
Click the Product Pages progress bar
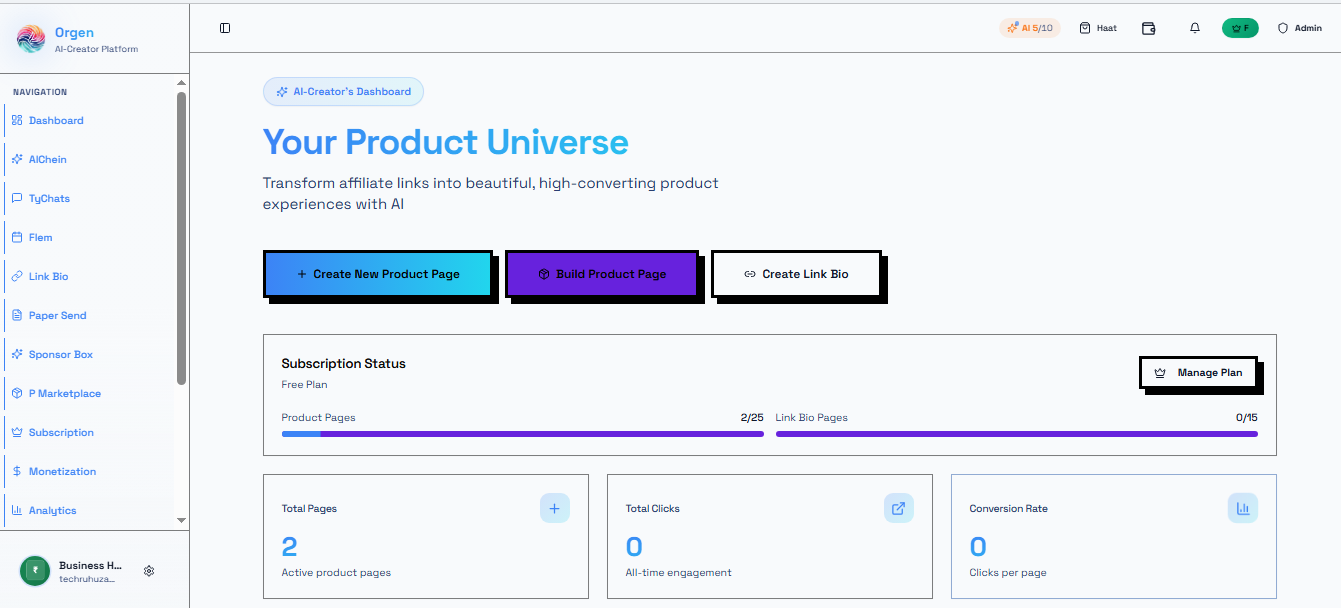click(x=522, y=433)
